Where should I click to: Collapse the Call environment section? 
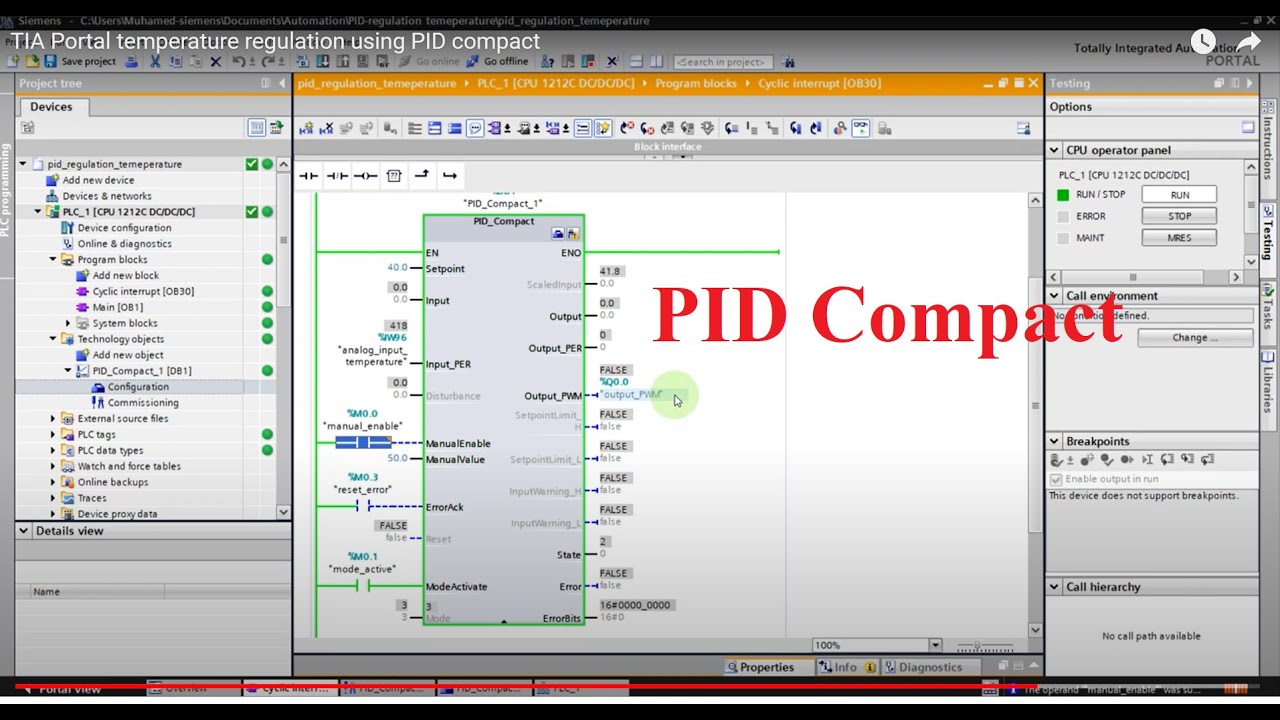tap(1054, 296)
